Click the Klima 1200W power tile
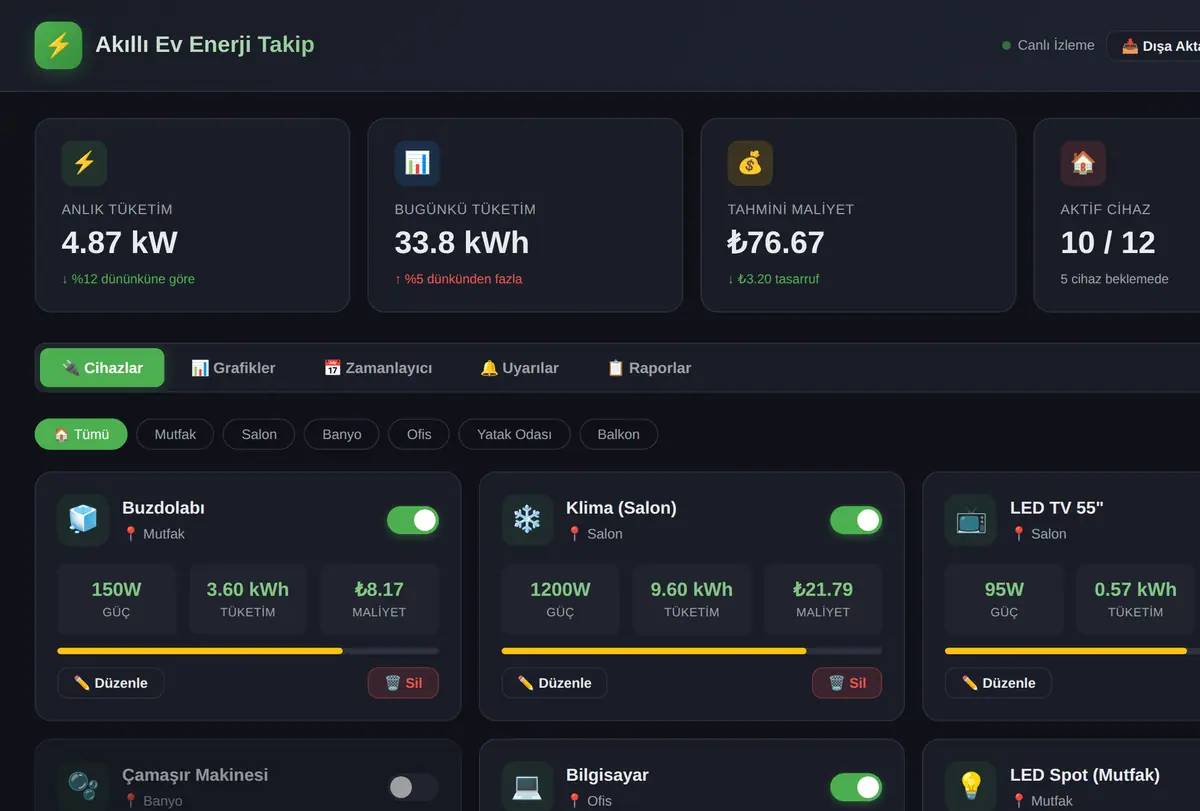1200x811 pixels. tap(560, 599)
